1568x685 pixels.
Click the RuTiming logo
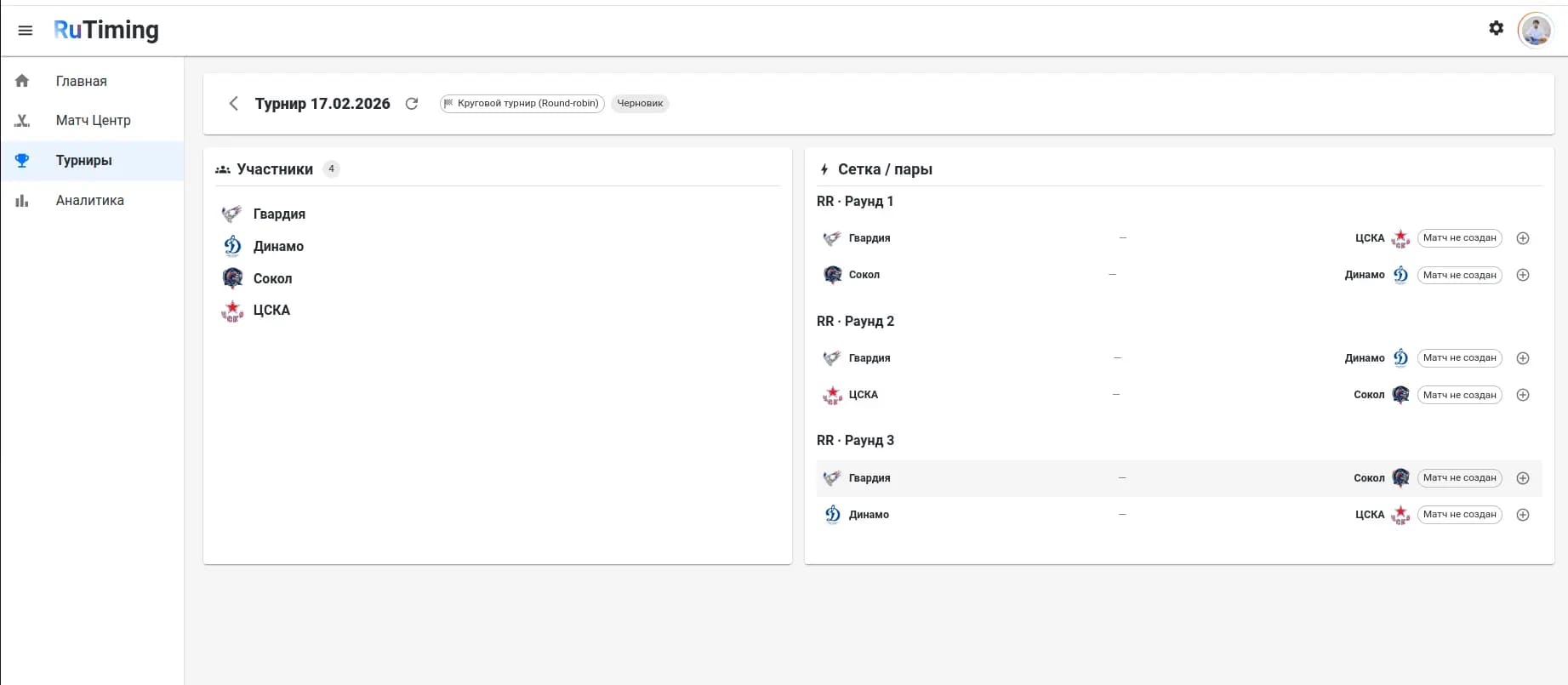pyautogui.click(x=106, y=31)
